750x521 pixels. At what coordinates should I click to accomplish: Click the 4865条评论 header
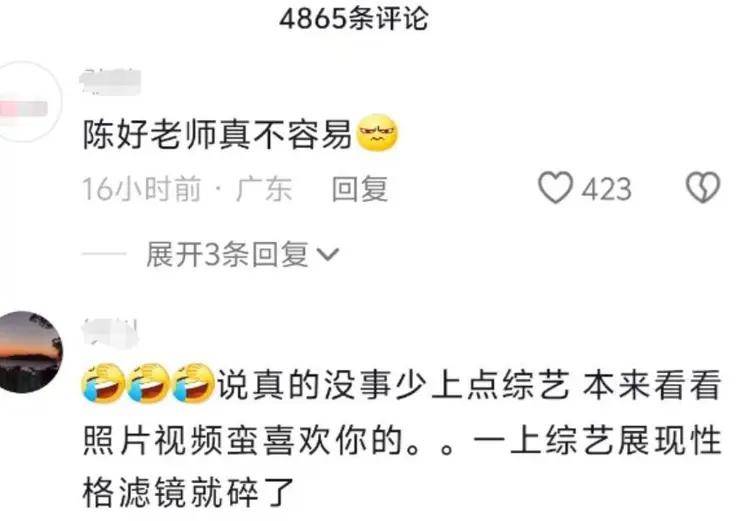click(354, 19)
